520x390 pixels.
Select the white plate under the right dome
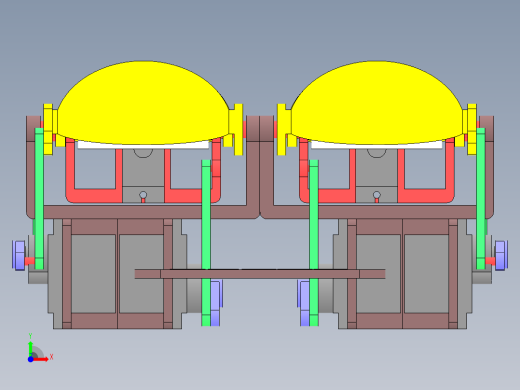point(377,145)
